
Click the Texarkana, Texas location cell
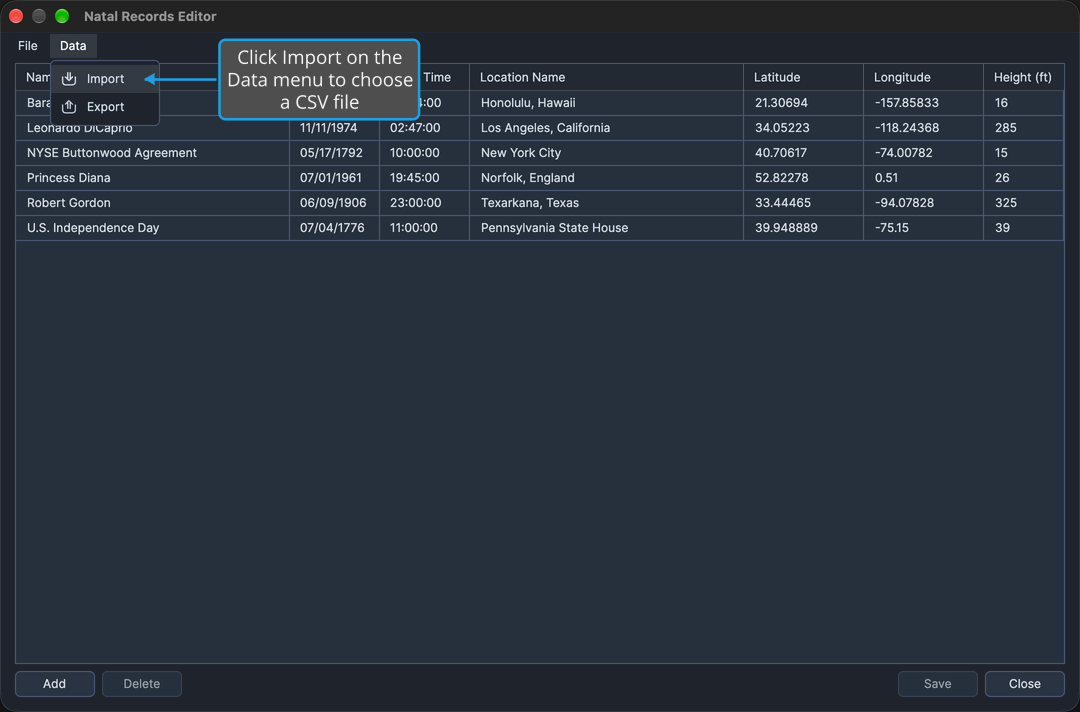click(x=606, y=203)
